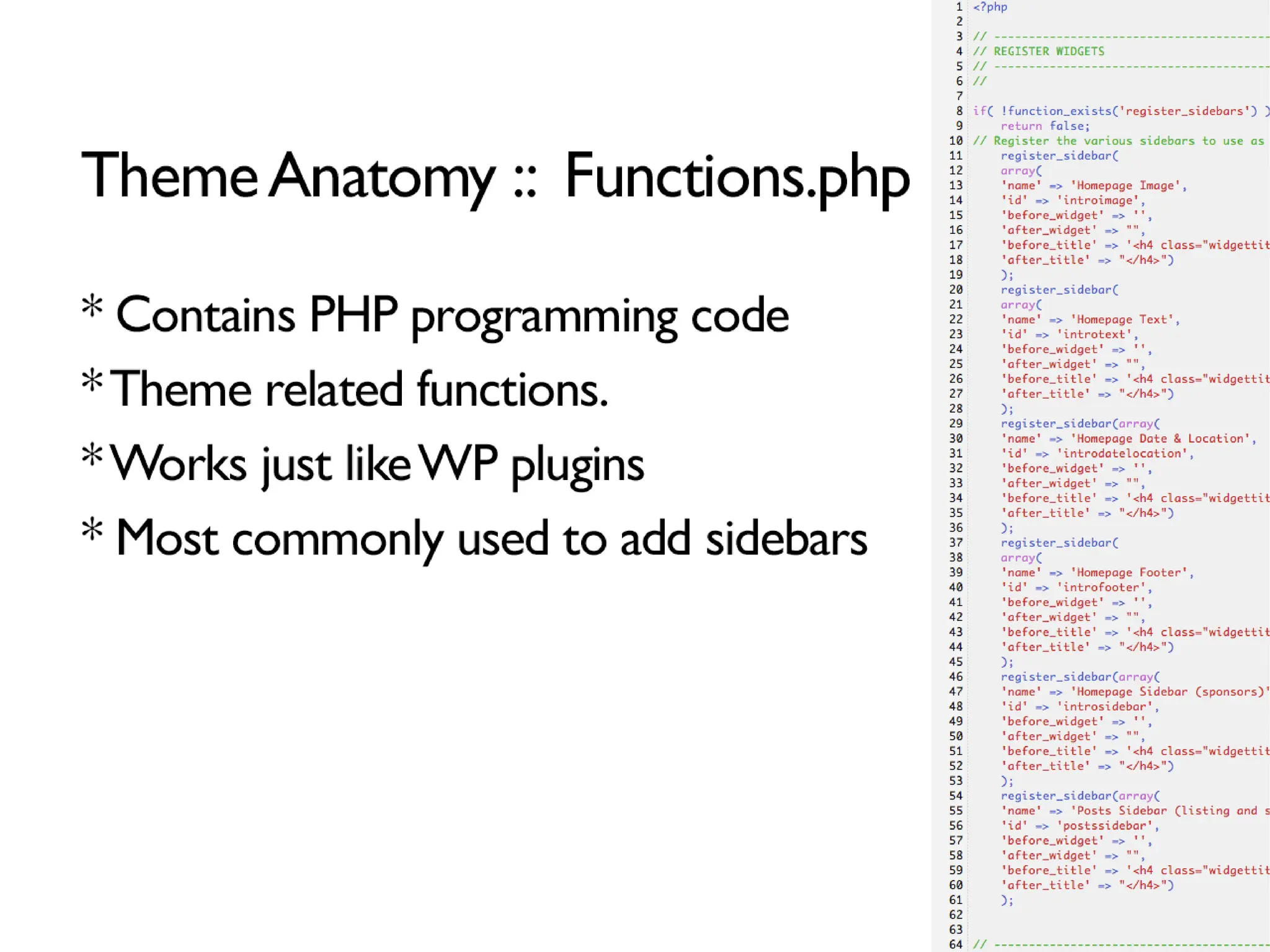This screenshot has height=952, width=1270.
Task: Click the line 'name' => 'Homepage Sidebar (sponsors)'
Action: coord(1135,692)
